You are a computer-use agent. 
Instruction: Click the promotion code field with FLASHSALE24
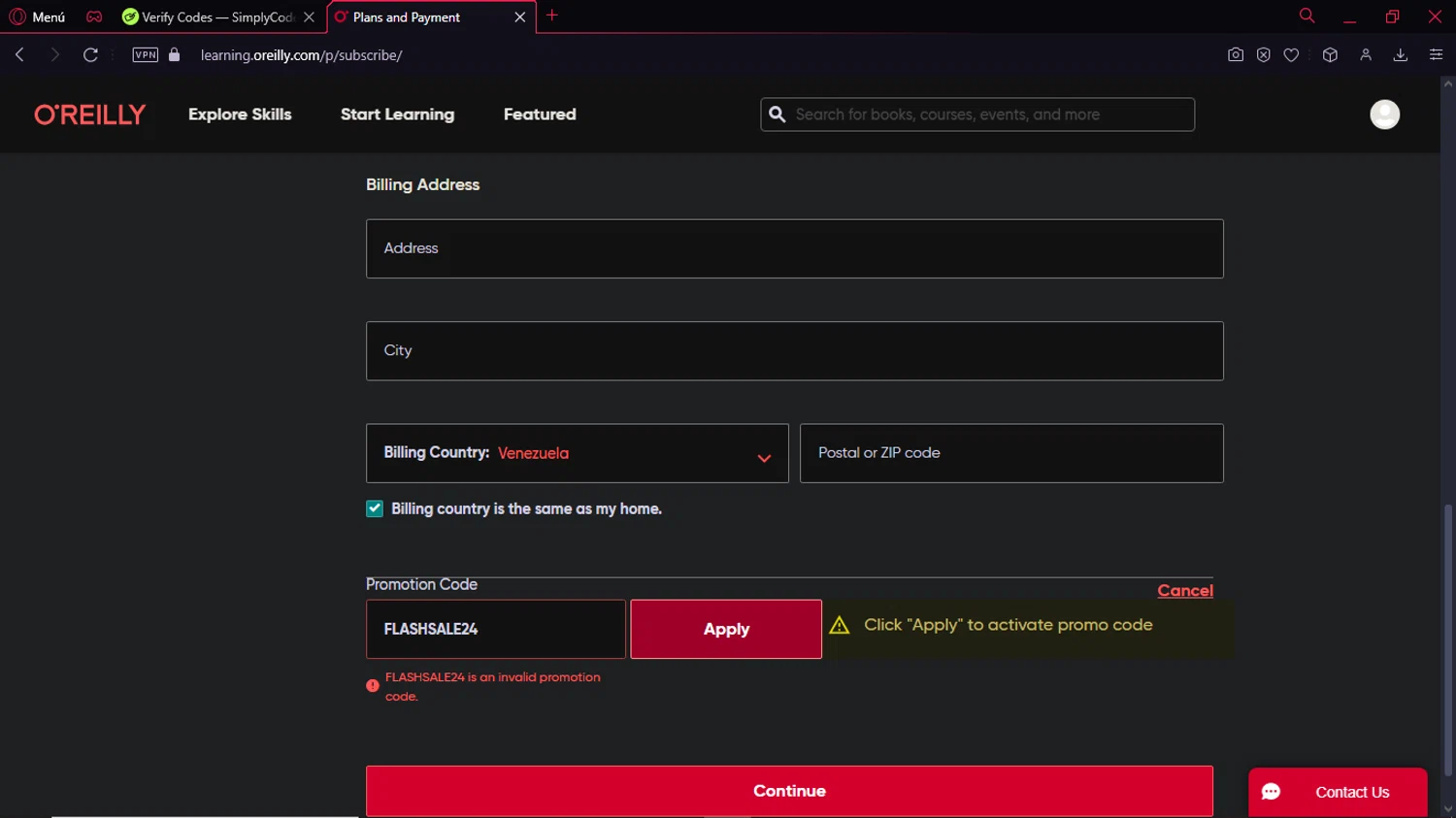point(495,629)
